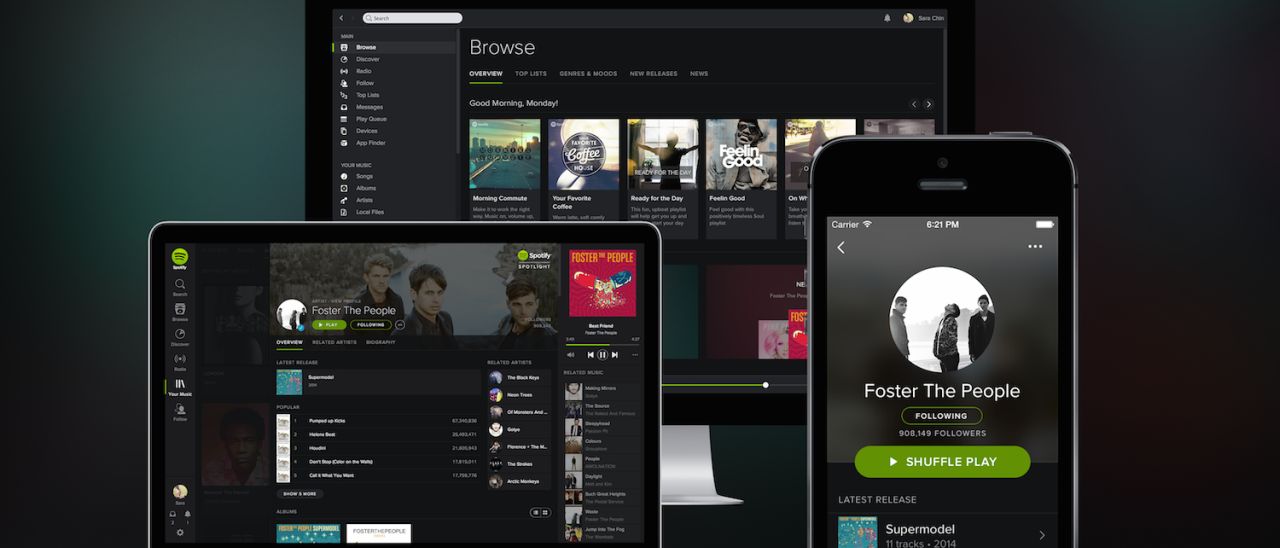Image resolution: width=1280 pixels, height=548 pixels.
Task: Pause playback in the tablet player
Action: point(603,354)
